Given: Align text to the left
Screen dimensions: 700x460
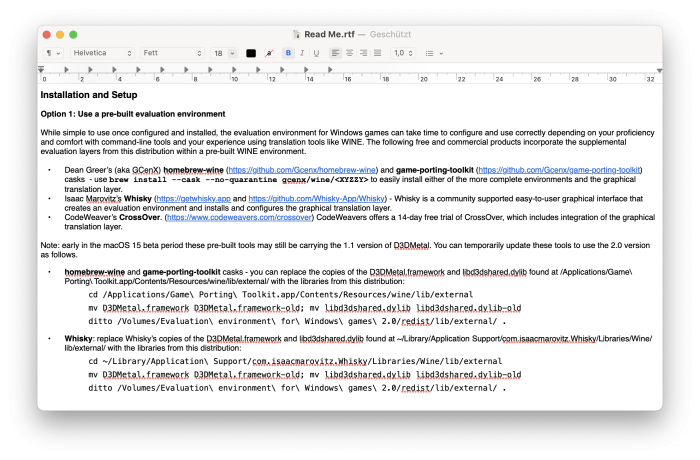Looking at the screenshot, I should coord(335,53).
